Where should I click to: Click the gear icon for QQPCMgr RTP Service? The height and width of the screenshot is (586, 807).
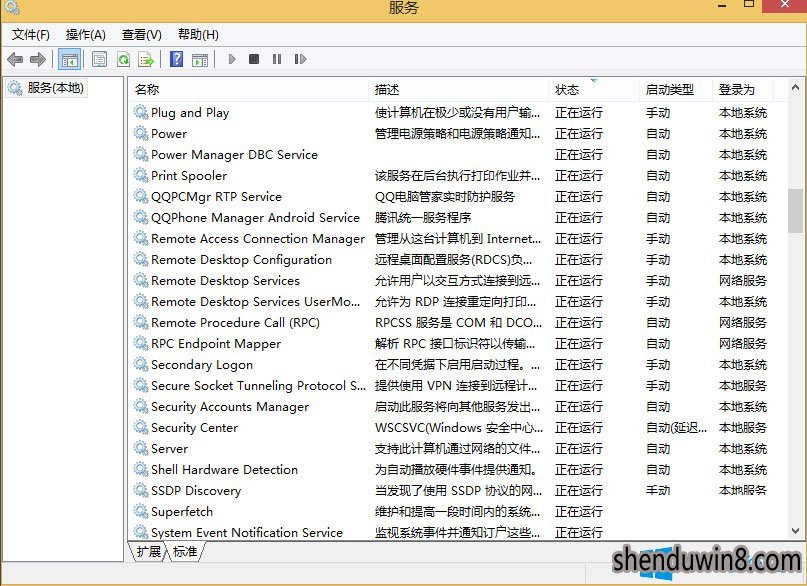pos(141,197)
